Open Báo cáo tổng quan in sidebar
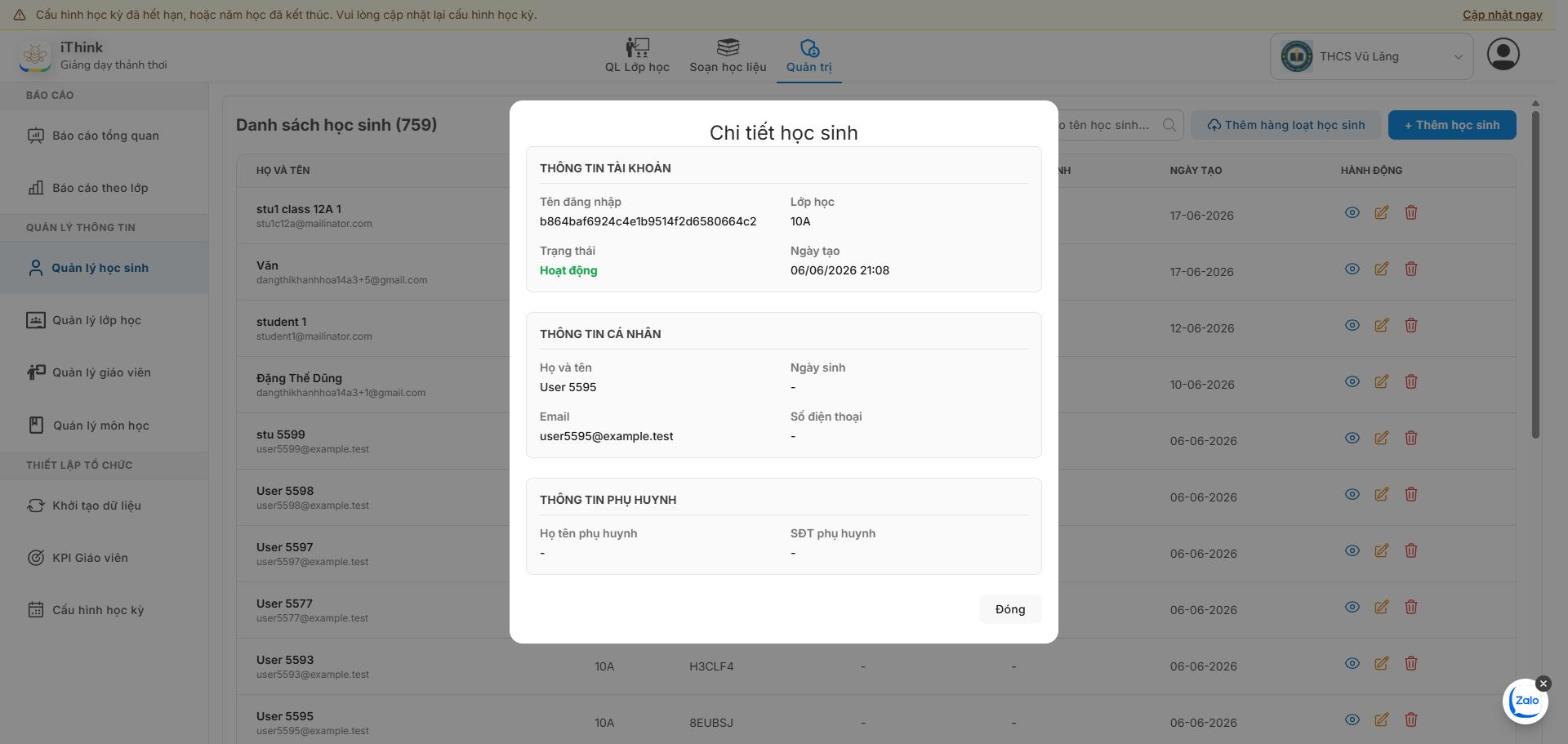The height and width of the screenshot is (744, 1568). pyautogui.click(x=104, y=136)
